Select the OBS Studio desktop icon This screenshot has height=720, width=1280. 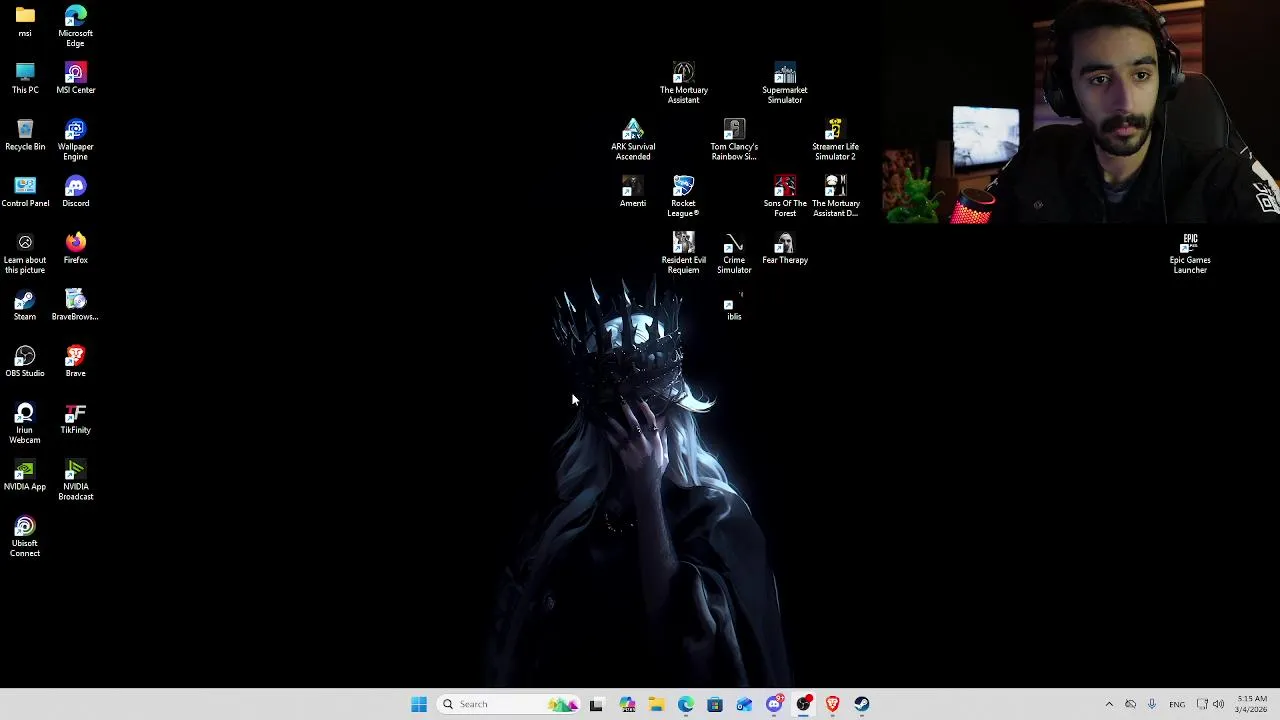point(25,362)
